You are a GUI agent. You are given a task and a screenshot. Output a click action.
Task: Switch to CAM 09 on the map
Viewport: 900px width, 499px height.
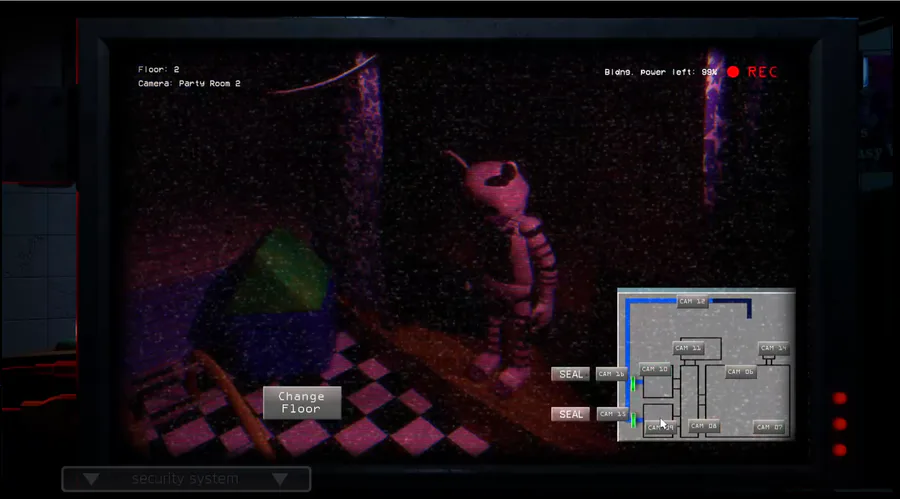[660, 428]
